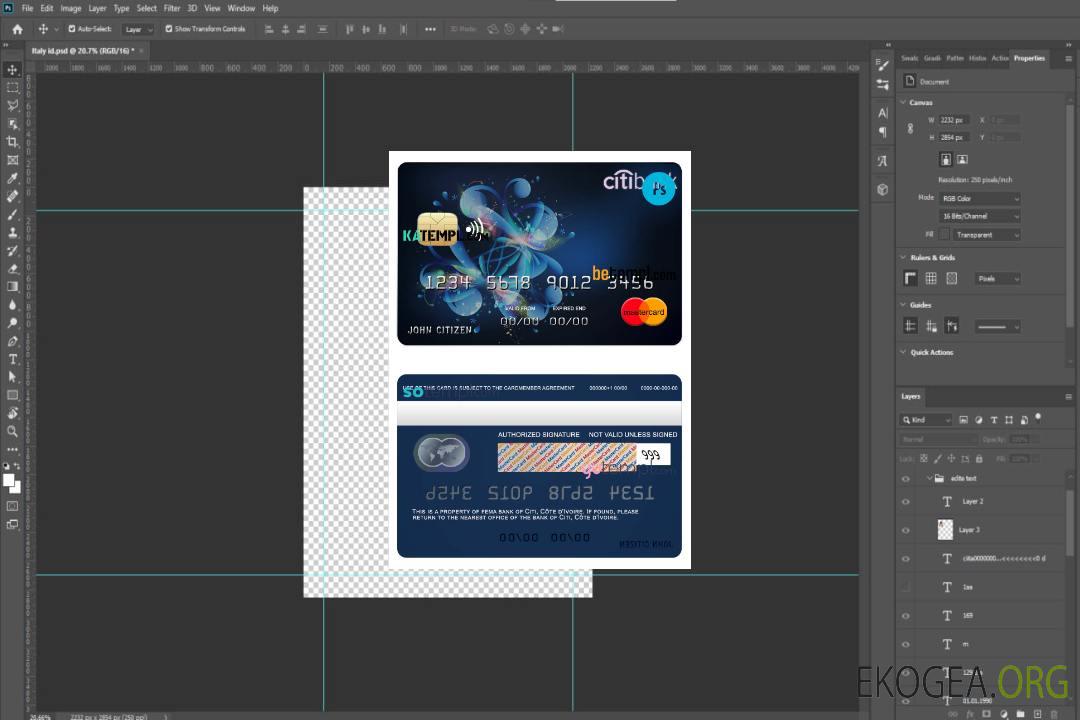Image resolution: width=1080 pixels, height=720 pixels.
Task: Click the canvas height input field
Action: point(954,137)
